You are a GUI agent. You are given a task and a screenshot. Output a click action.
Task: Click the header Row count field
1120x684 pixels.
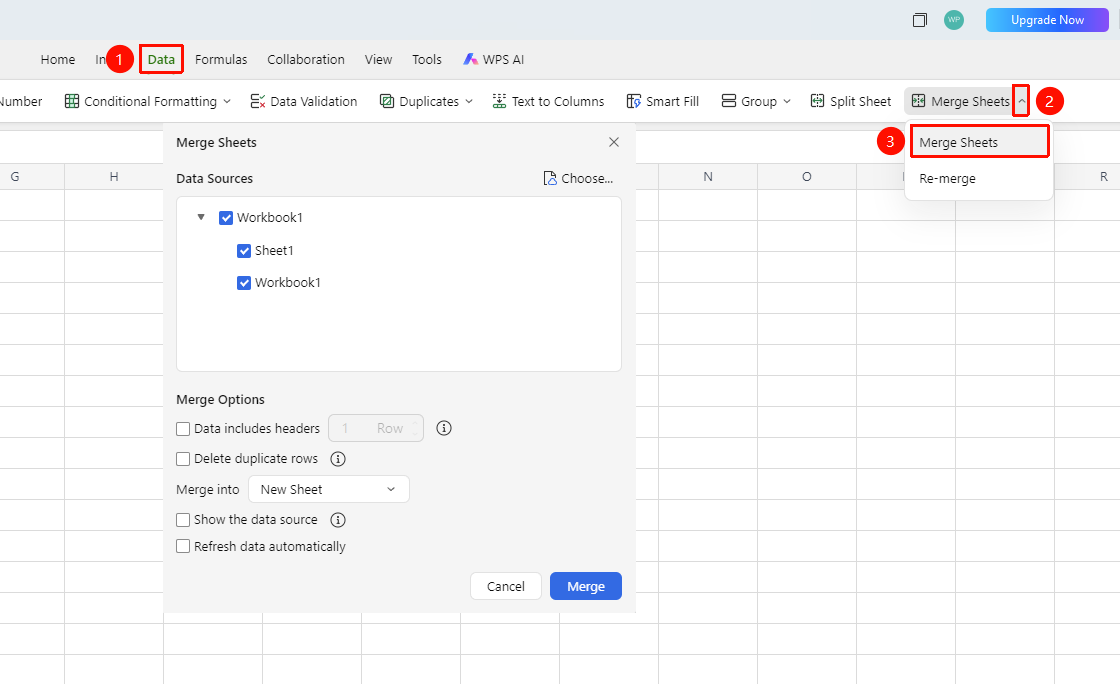[376, 428]
